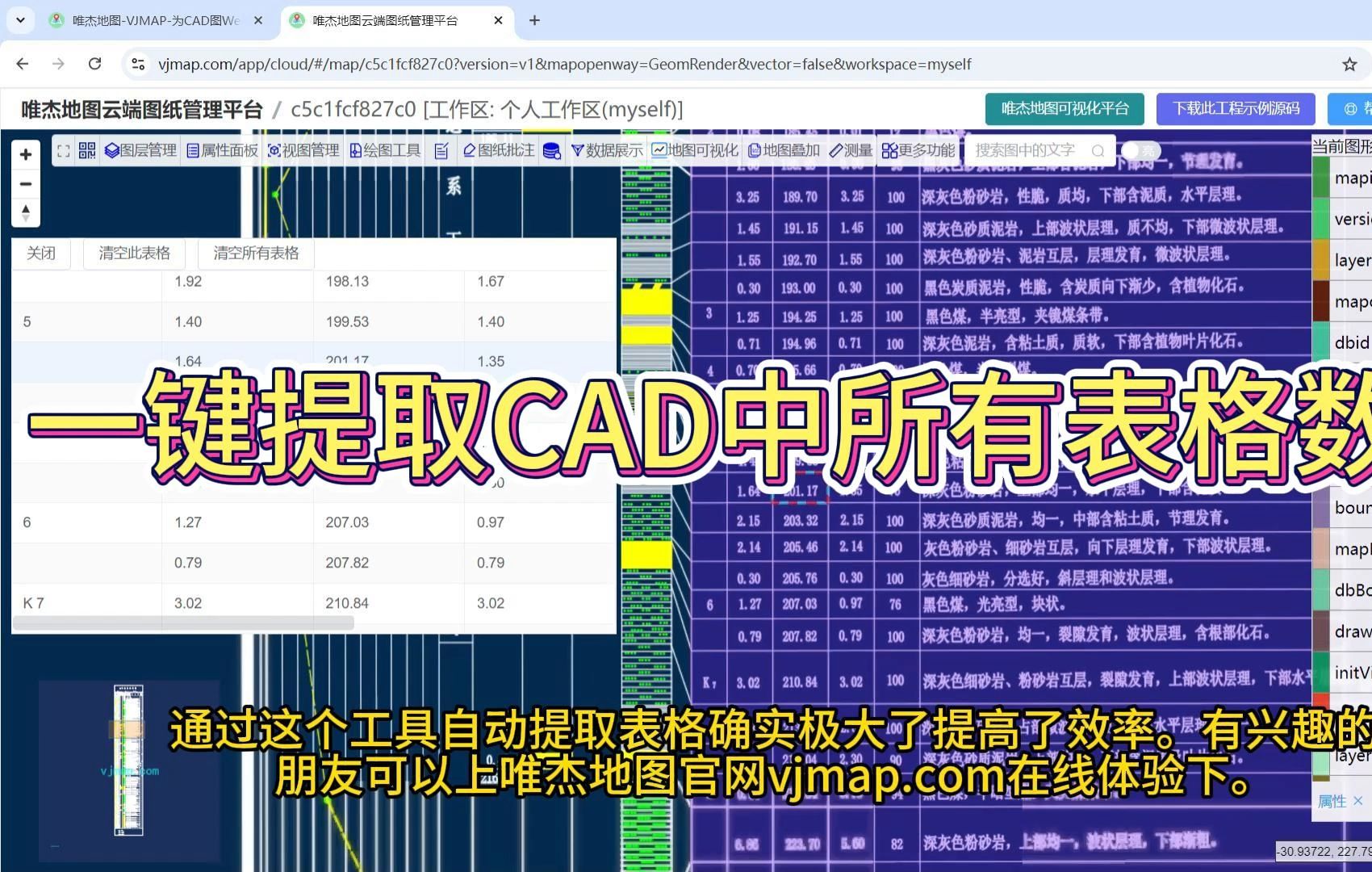This screenshot has height=872, width=1372.
Task: Reload the current page
Action: point(94,64)
